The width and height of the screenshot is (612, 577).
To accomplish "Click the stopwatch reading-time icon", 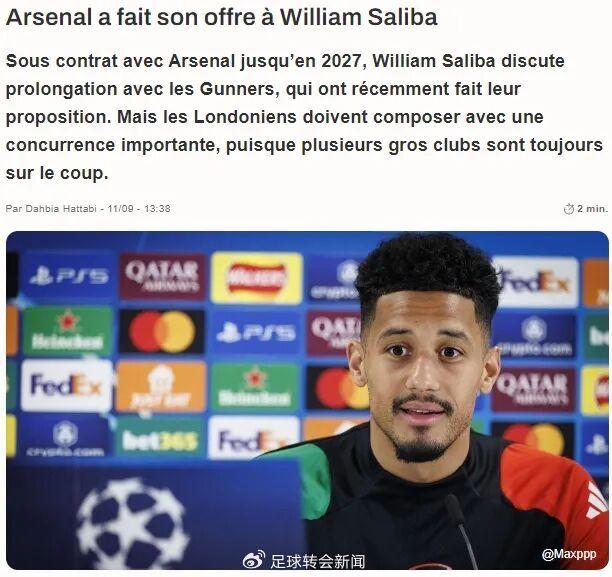I will click(569, 209).
